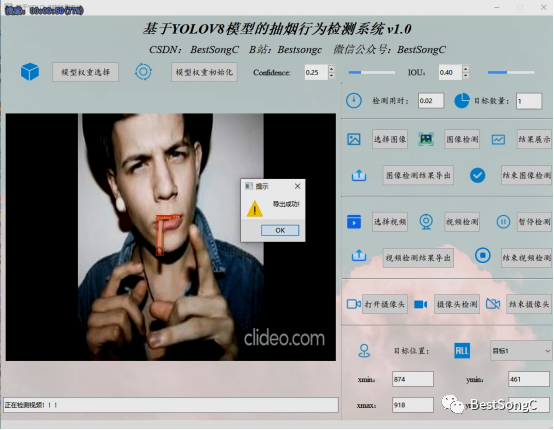Click the webcam video detection icon
The image size is (554, 430).
tap(426, 222)
